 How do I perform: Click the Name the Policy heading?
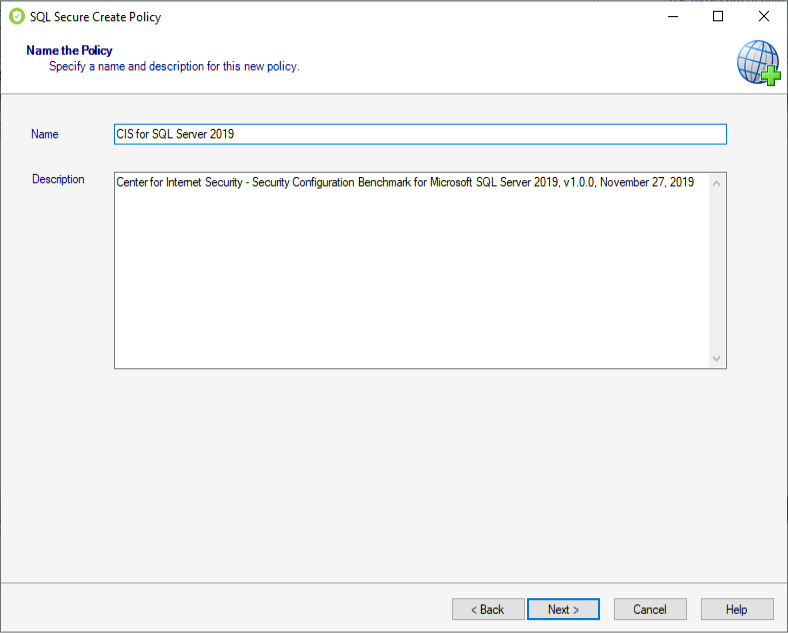point(69,50)
